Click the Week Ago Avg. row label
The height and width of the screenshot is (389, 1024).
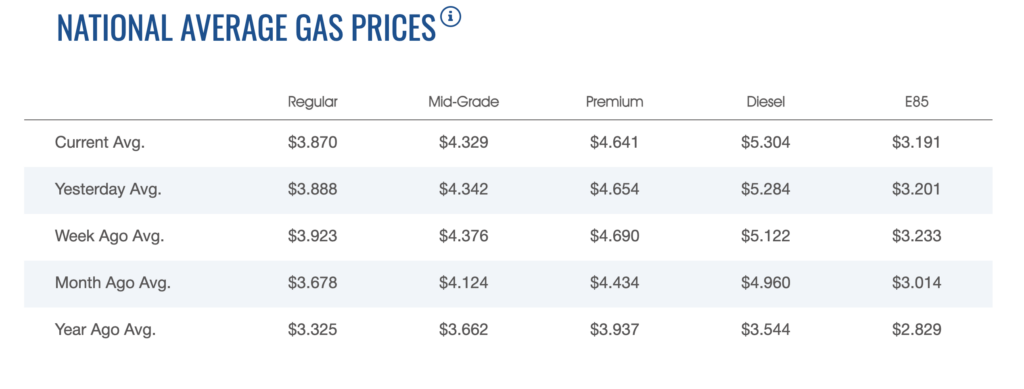(109, 236)
